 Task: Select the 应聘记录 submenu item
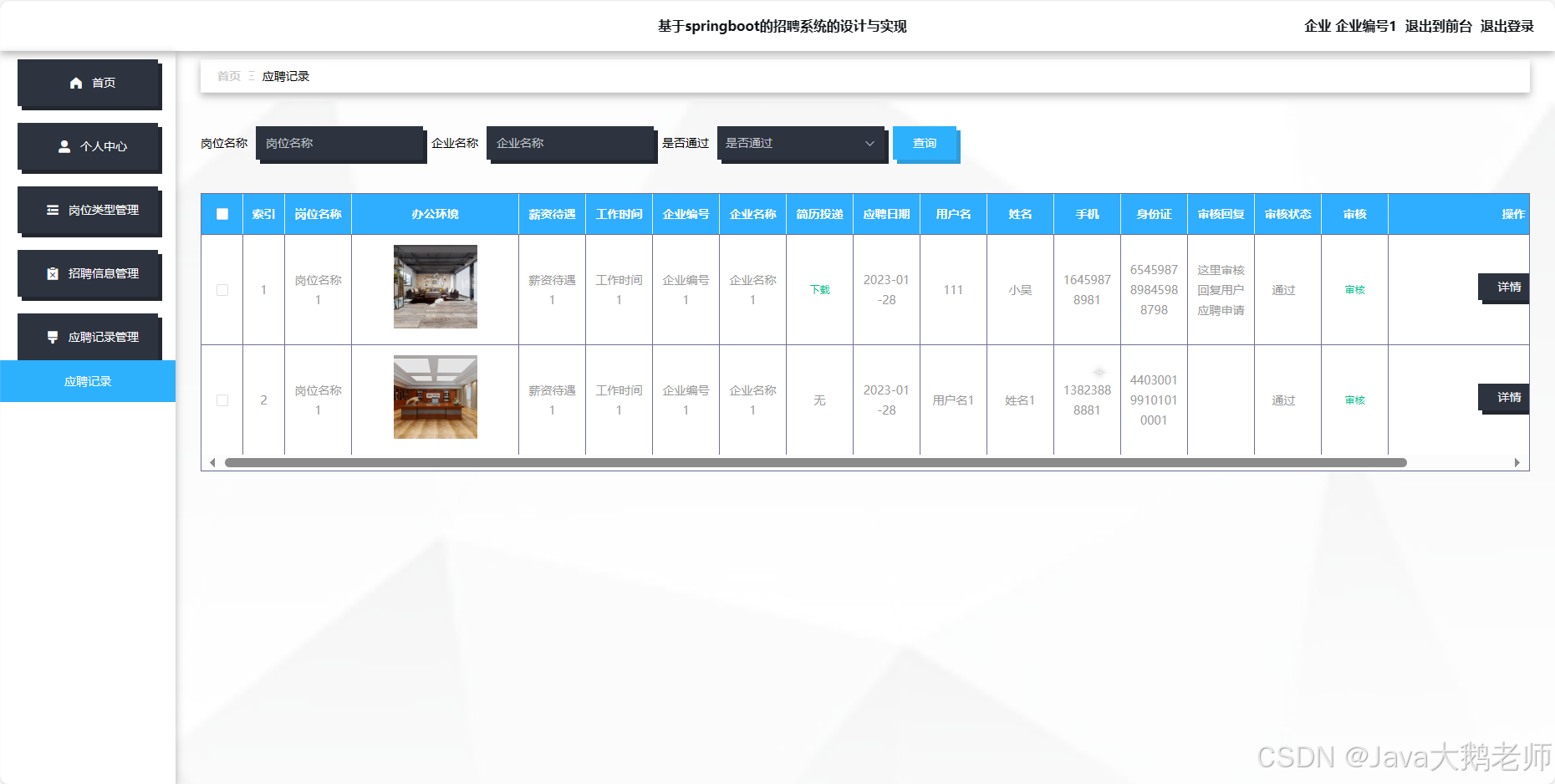88,381
